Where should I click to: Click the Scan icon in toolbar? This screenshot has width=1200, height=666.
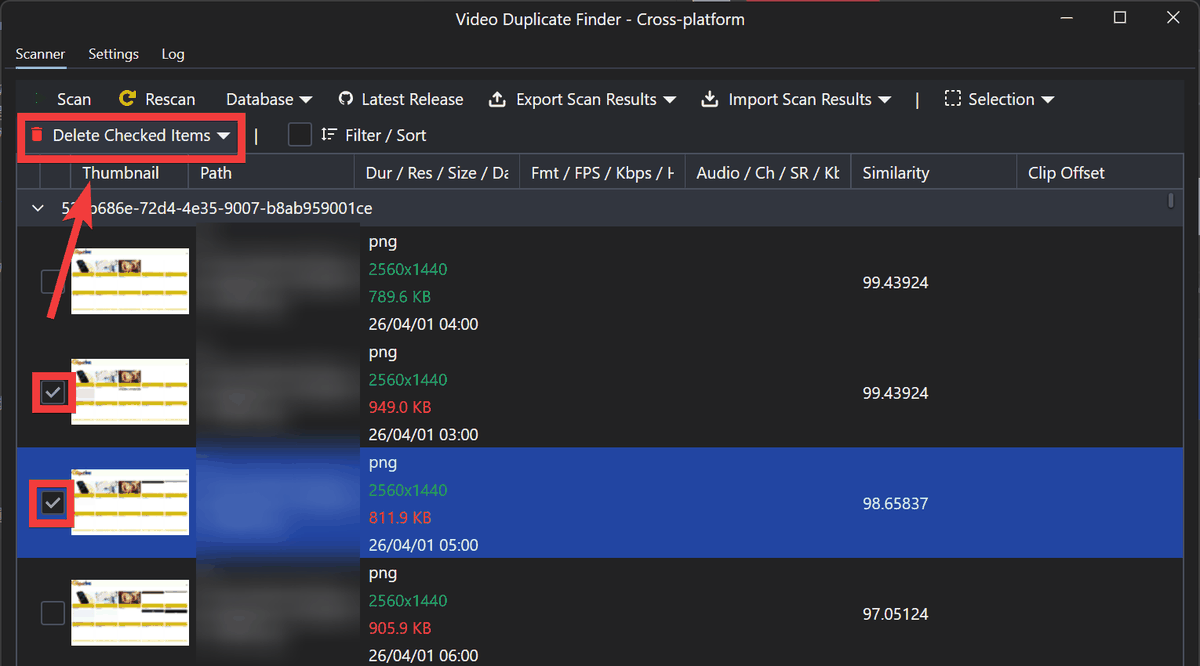click(38, 99)
